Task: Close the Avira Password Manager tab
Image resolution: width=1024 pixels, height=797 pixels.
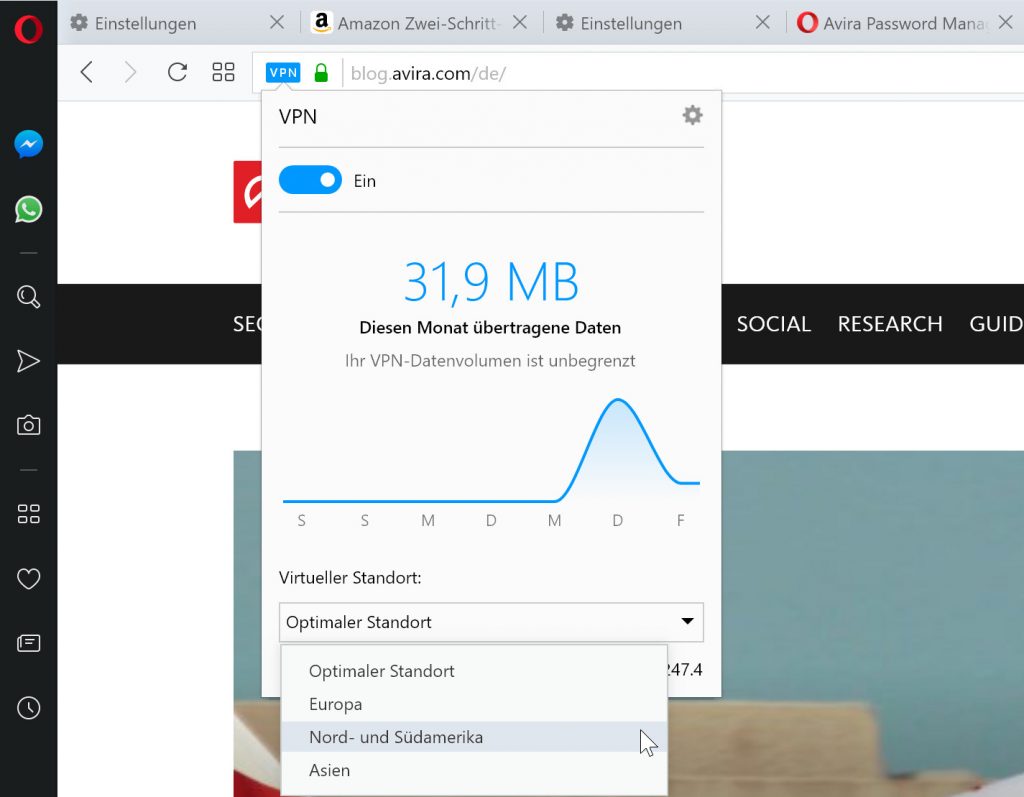Action: click(x=1006, y=23)
